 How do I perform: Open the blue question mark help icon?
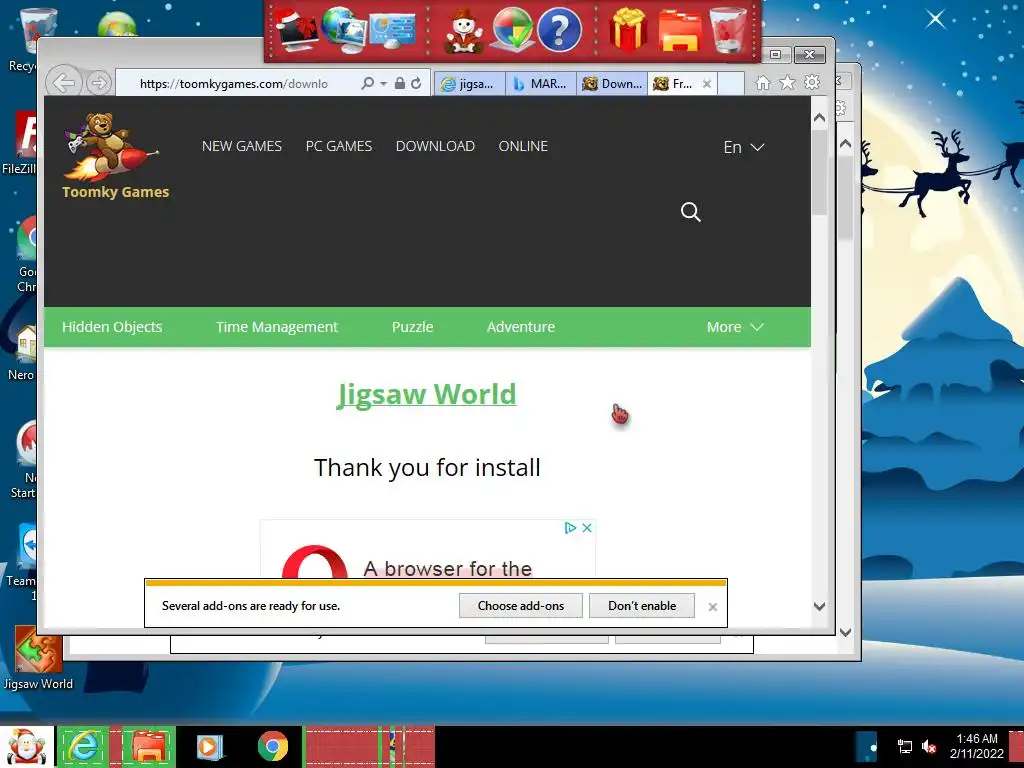pos(559,31)
